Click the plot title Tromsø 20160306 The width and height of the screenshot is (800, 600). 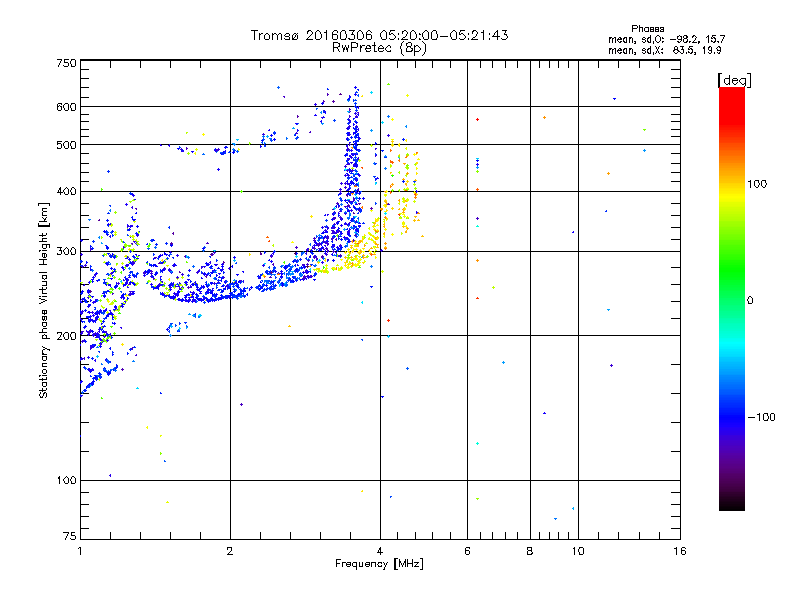tap(379, 35)
